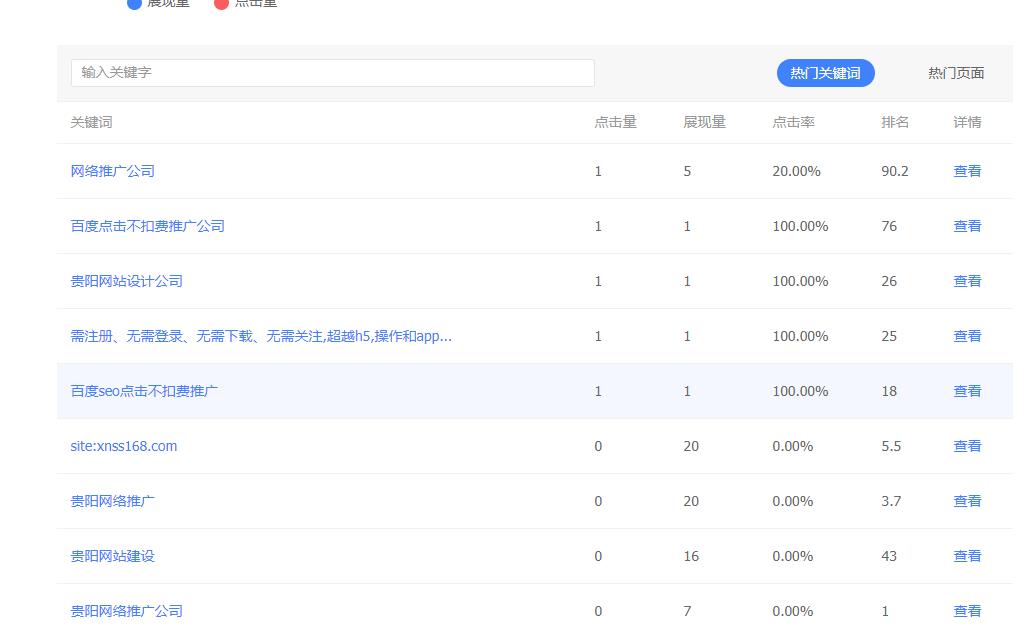Click the keyword search input field
Image resolution: width=1025 pixels, height=631 pixels.
click(x=332, y=72)
